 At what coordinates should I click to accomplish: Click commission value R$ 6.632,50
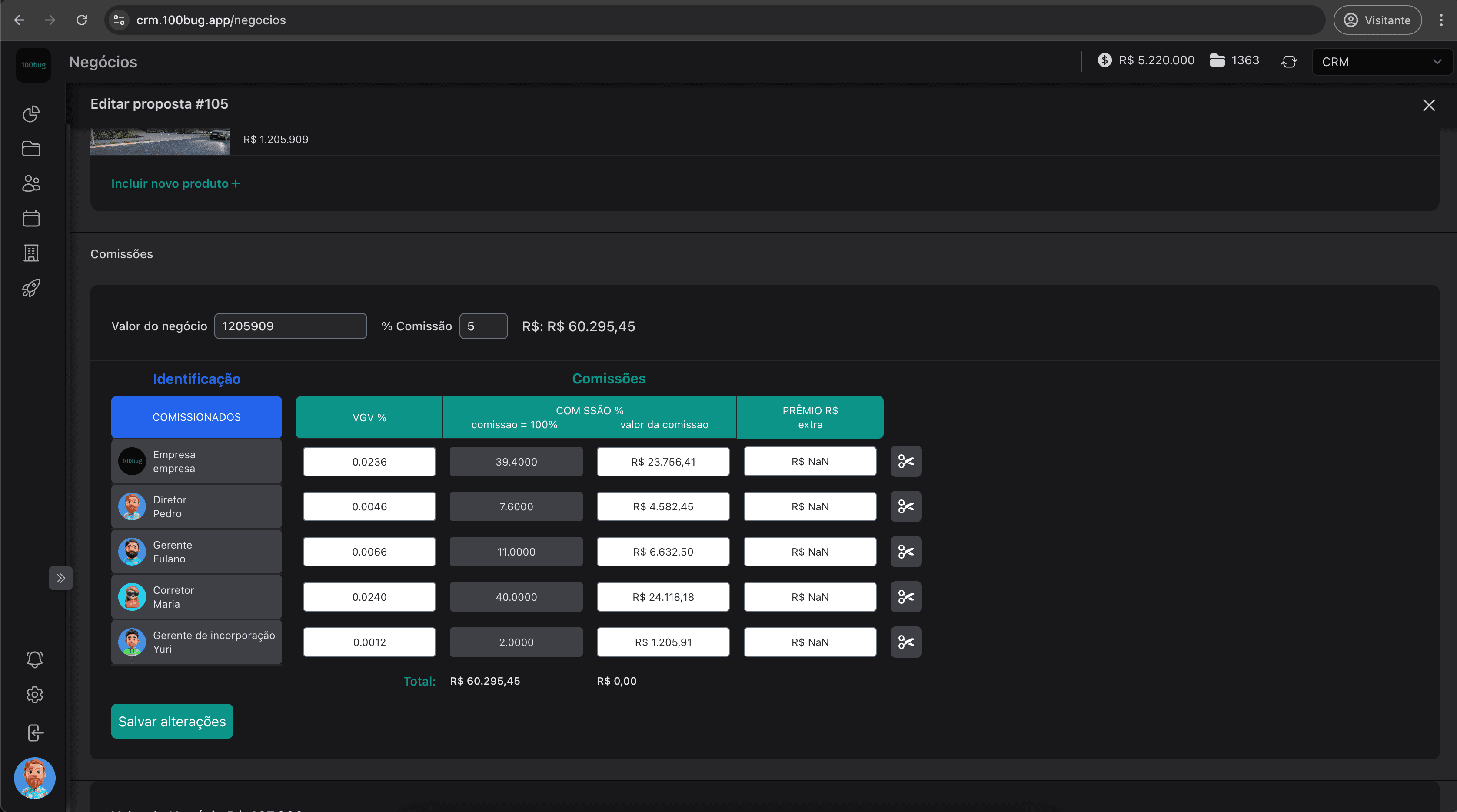pyautogui.click(x=663, y=552)
